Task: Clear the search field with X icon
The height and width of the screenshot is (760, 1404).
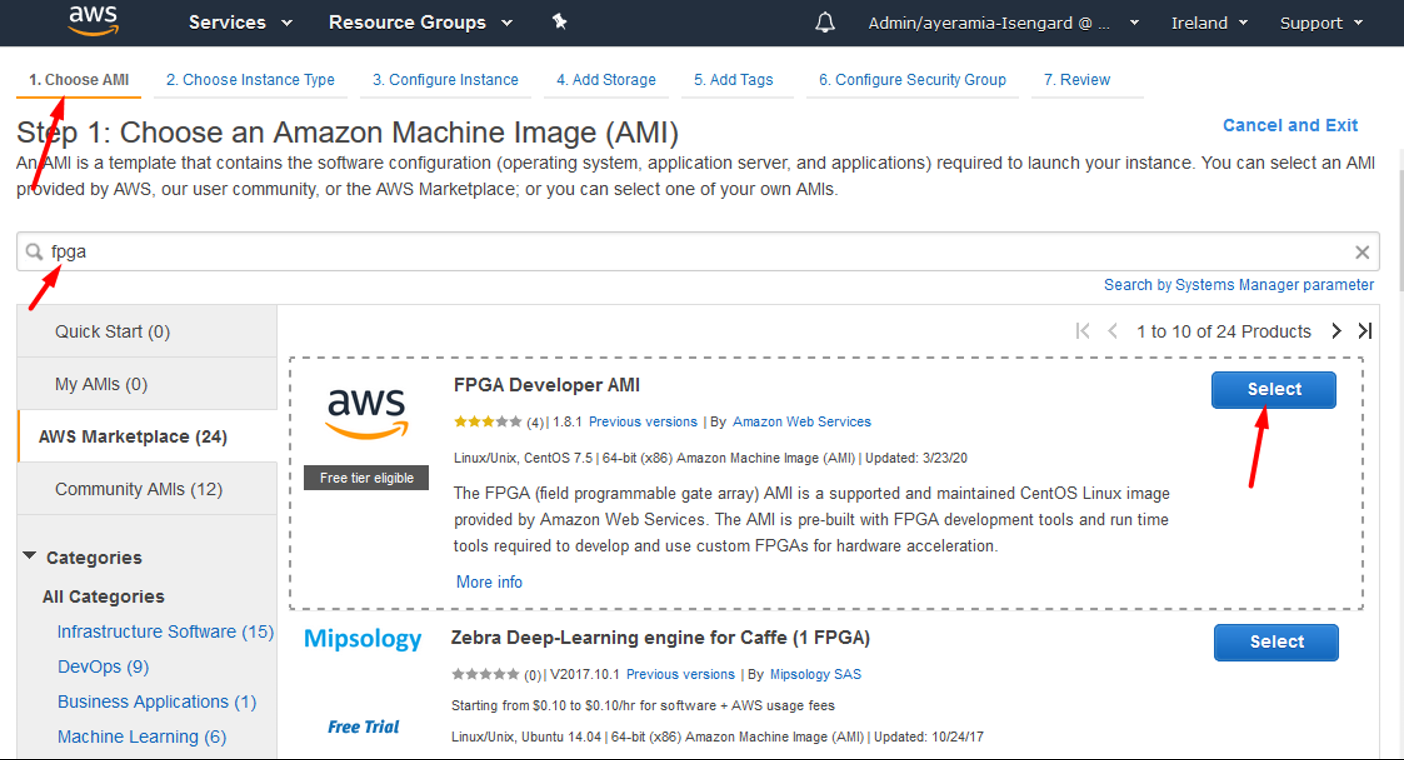Action: coord(1362,252)
